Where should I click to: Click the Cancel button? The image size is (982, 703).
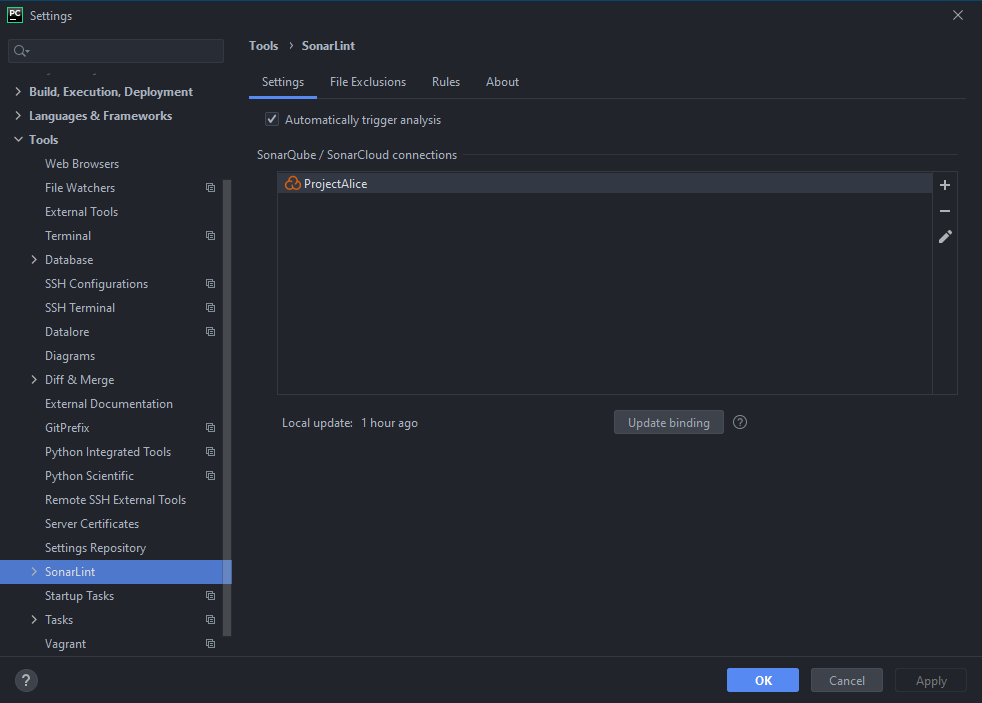click(847, 680)
